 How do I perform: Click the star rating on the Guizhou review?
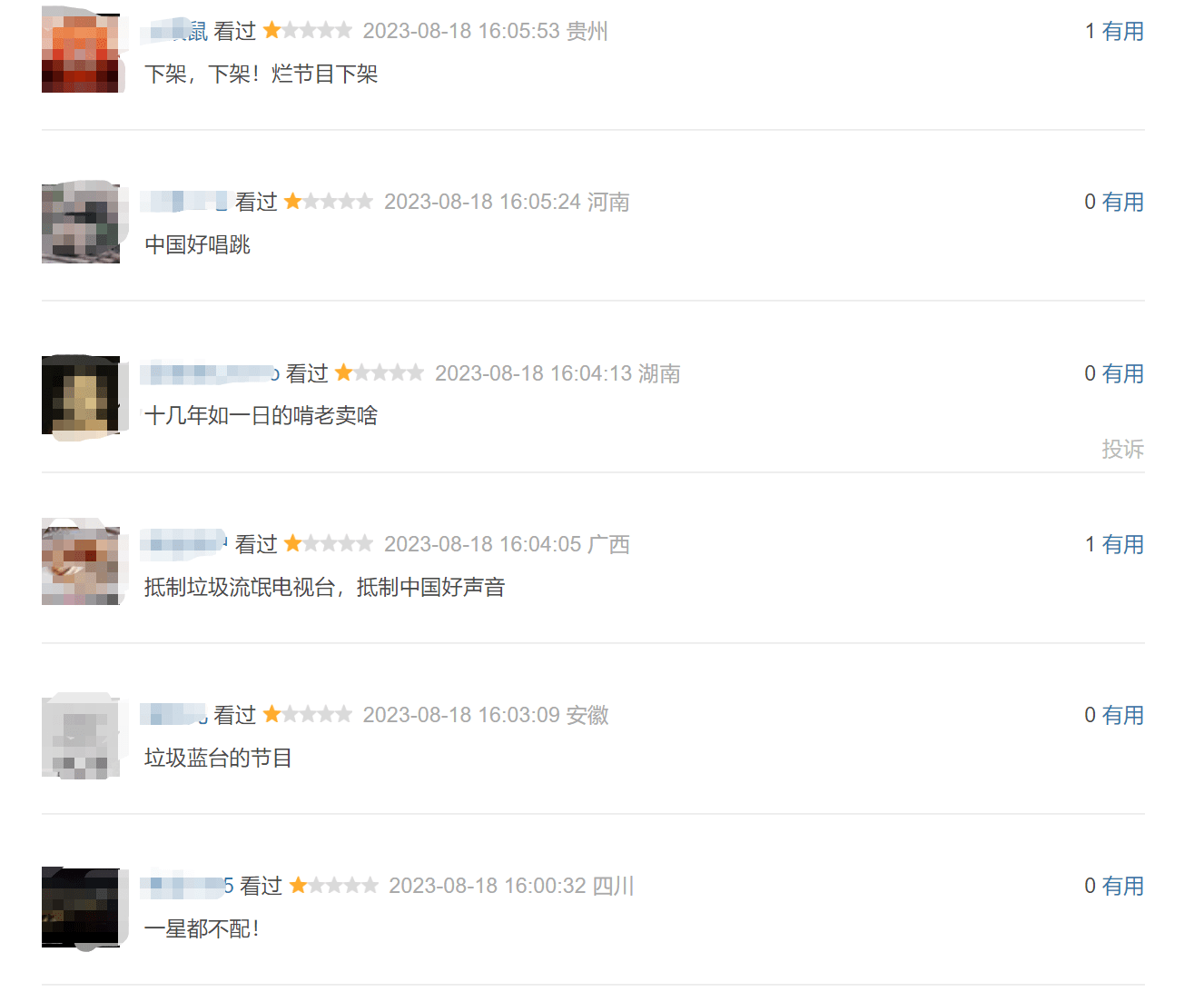pos(308,30)
